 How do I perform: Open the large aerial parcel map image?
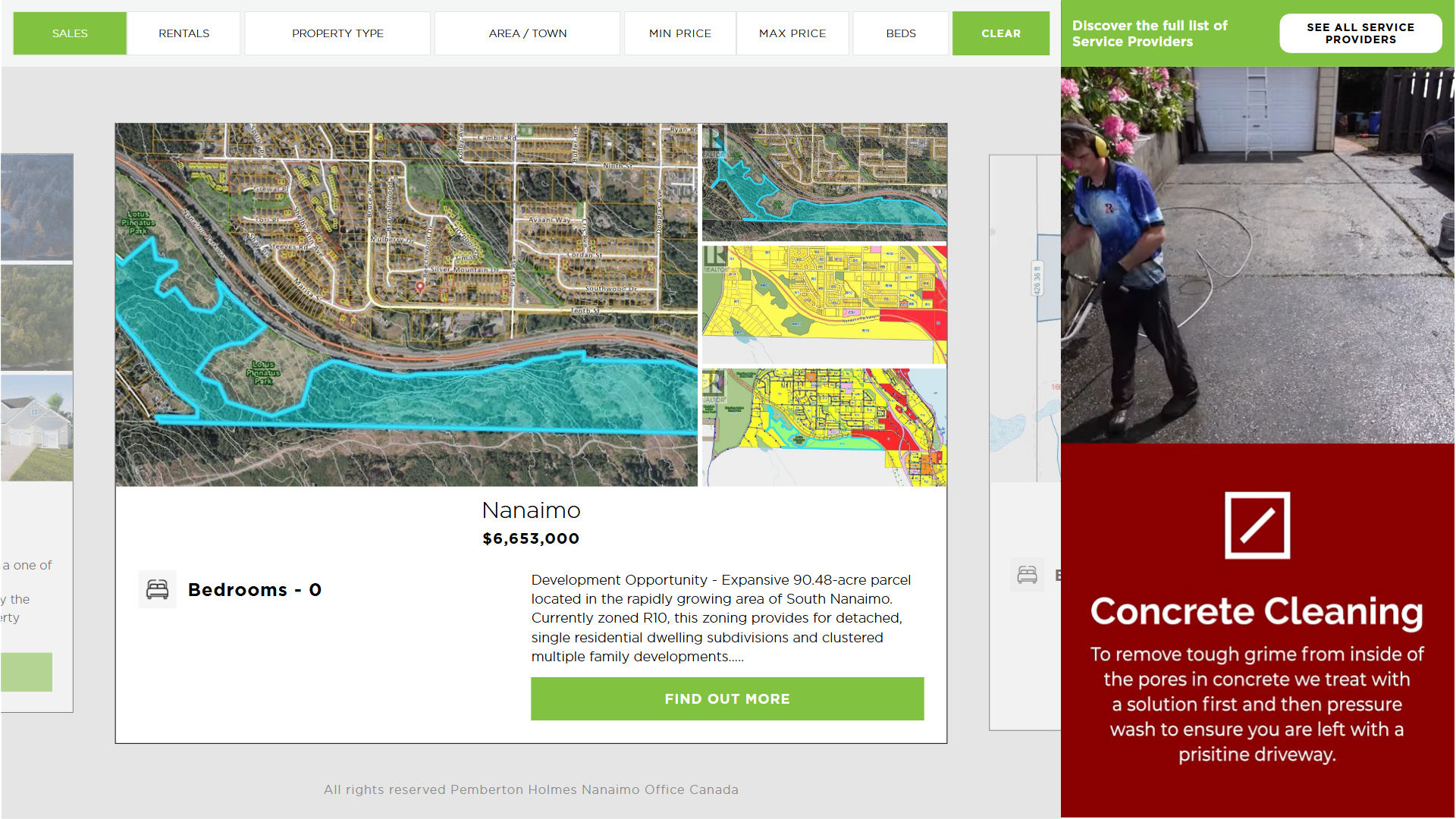coord(406,305)
